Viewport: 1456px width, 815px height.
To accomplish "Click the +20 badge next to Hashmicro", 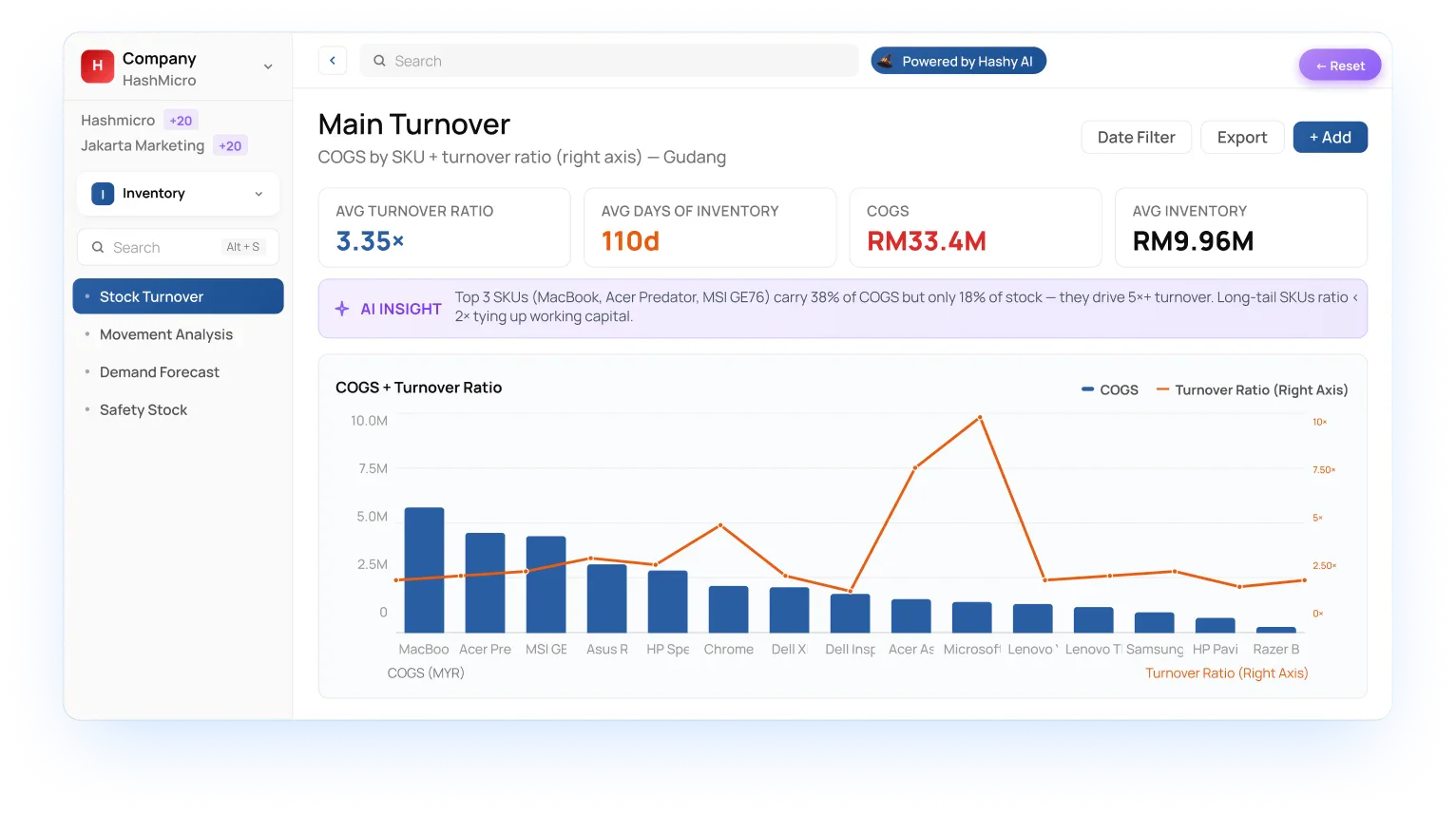I will tap(181, 121).
